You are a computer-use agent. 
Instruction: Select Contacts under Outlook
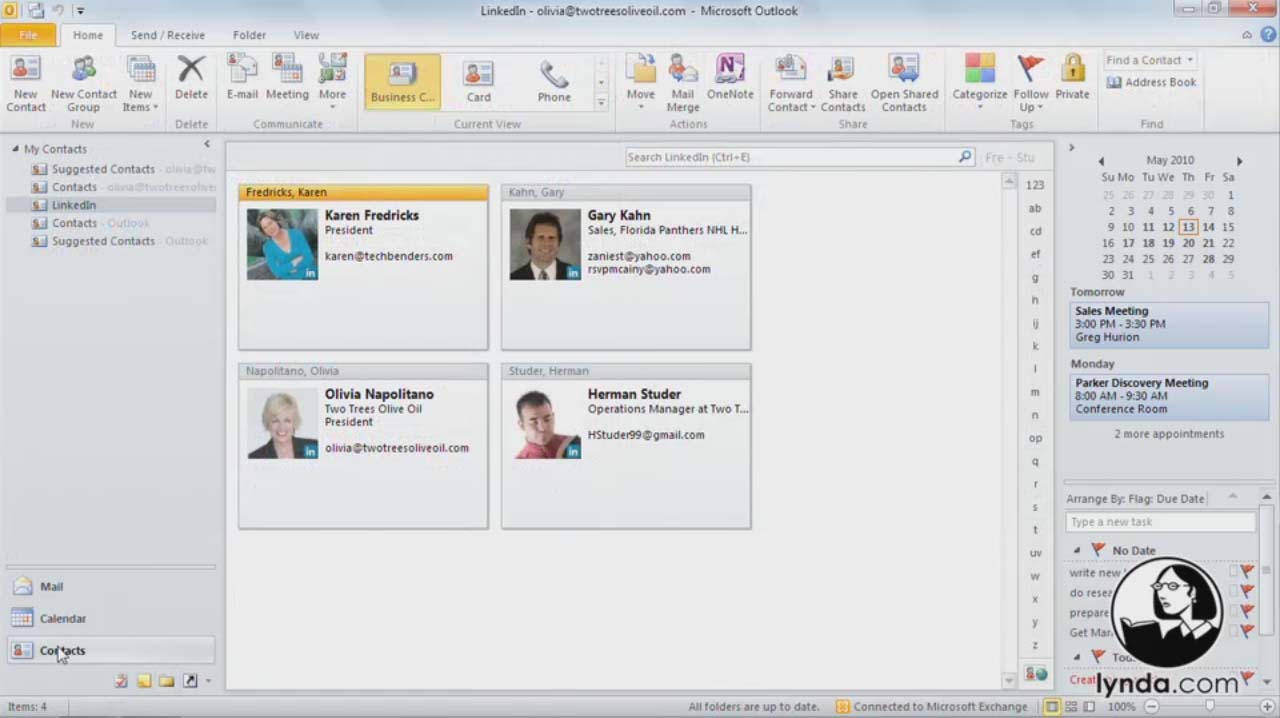pyautogui.click(x=90, y=223)
